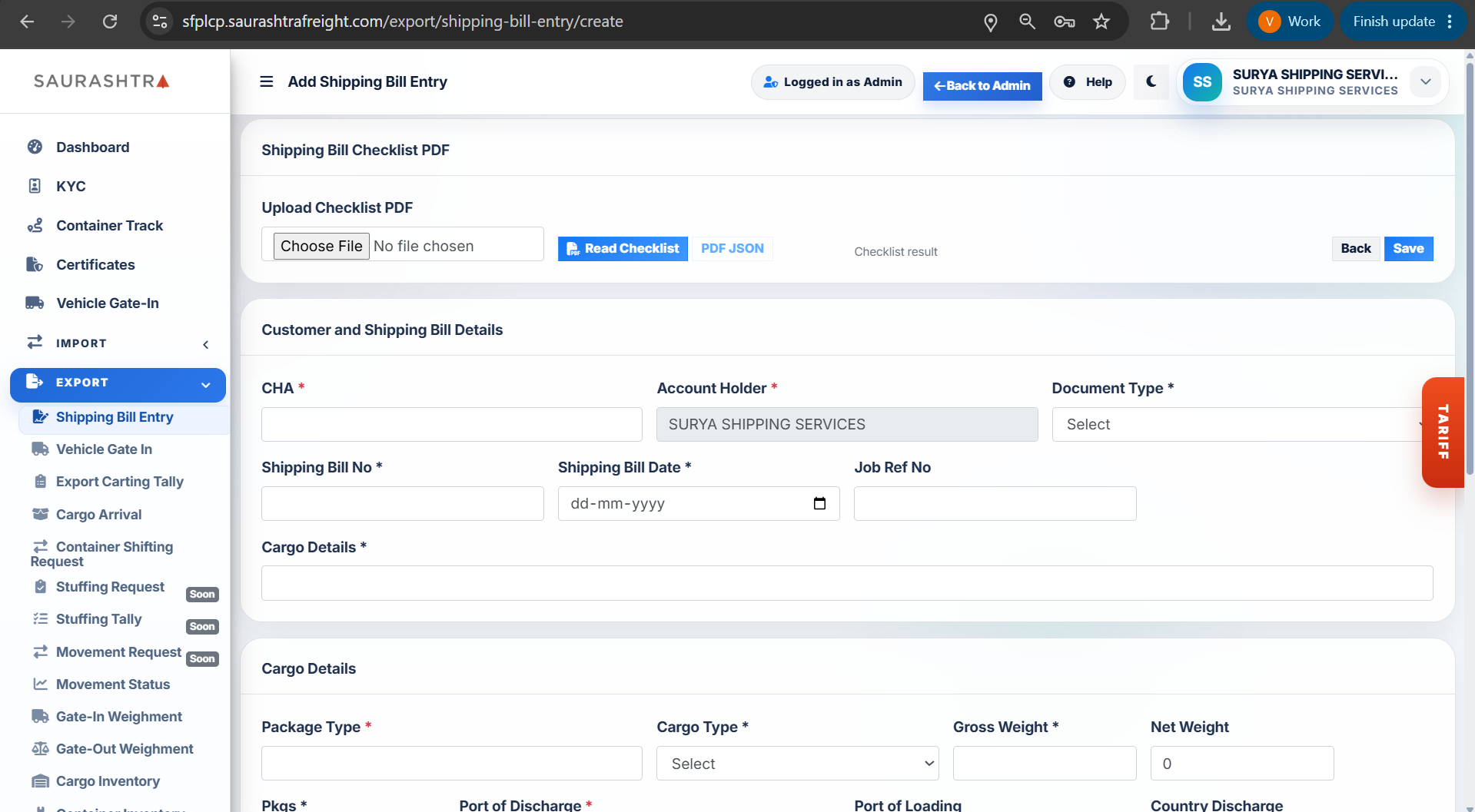
Task: Open Container Shifting Request
Action: click(114, 553)
